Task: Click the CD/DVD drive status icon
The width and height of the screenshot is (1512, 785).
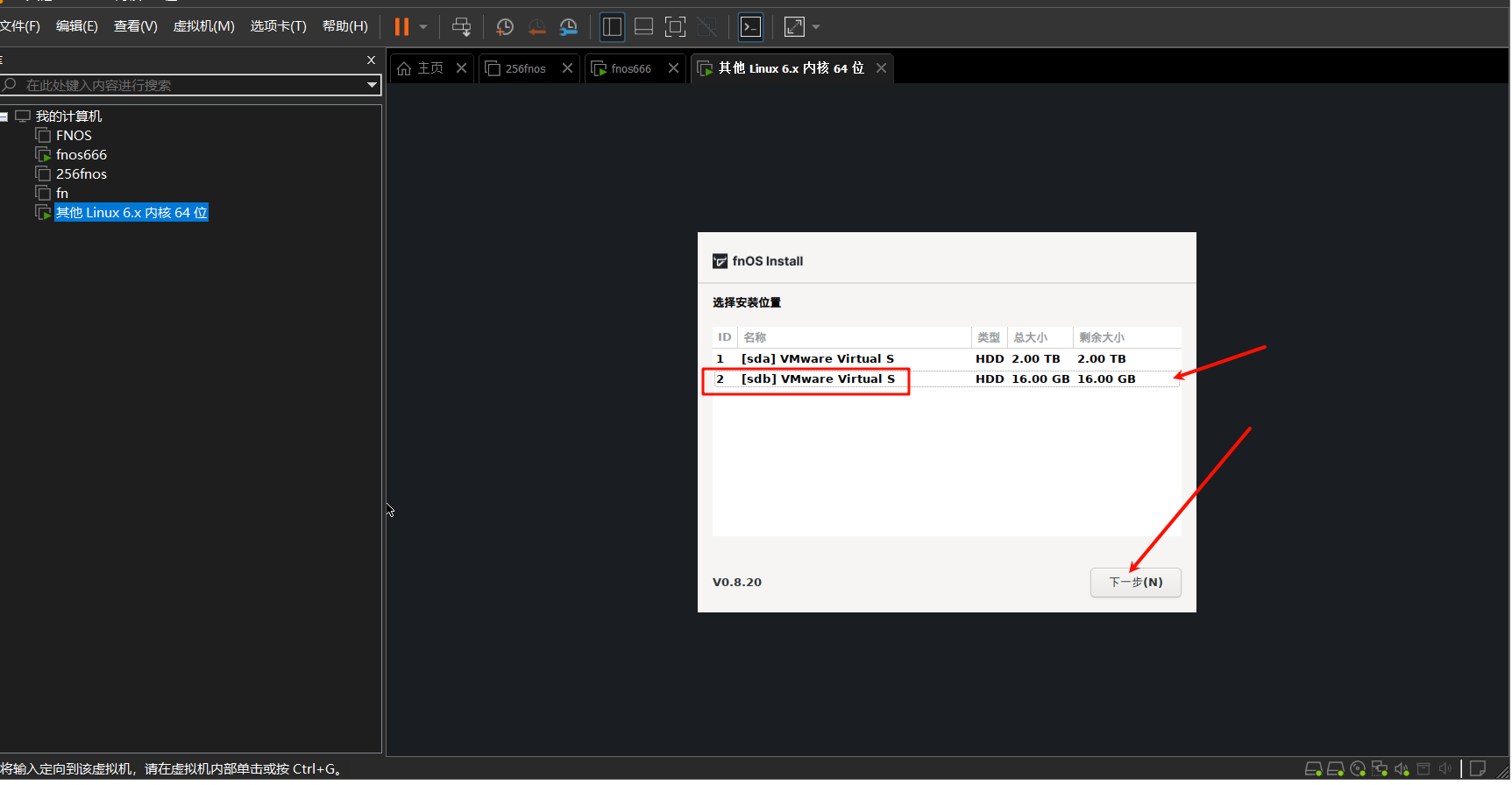Action: 1358,769
